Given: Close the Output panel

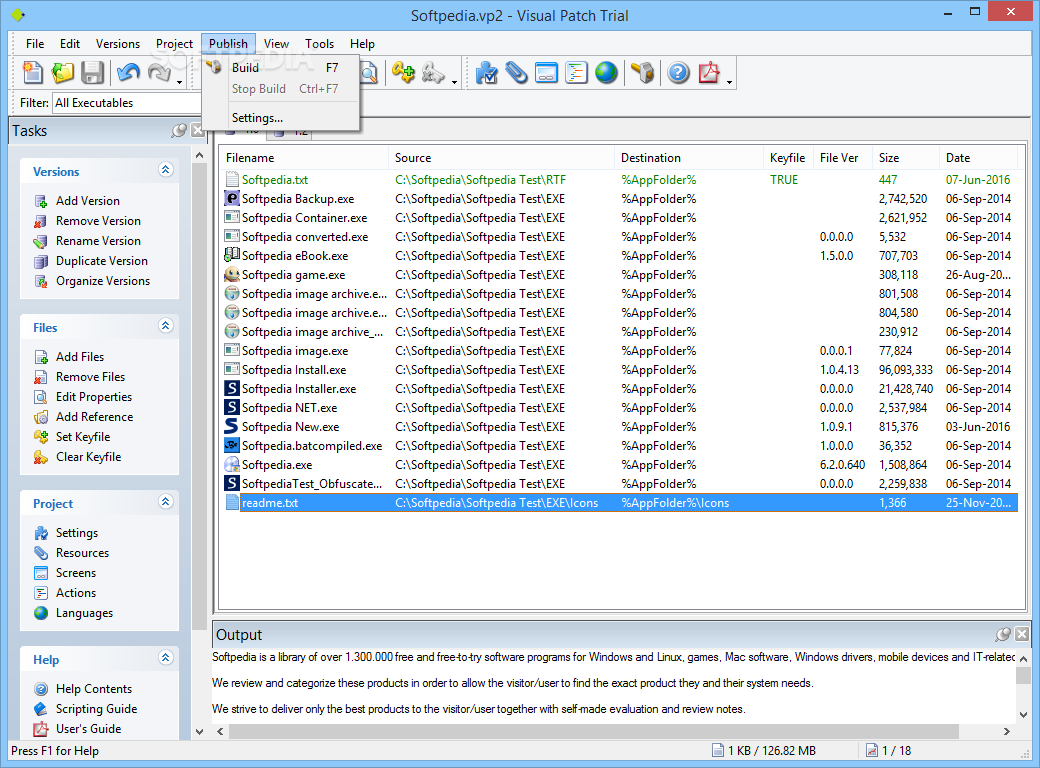Looking at the screenshot, I should 1022,635.
